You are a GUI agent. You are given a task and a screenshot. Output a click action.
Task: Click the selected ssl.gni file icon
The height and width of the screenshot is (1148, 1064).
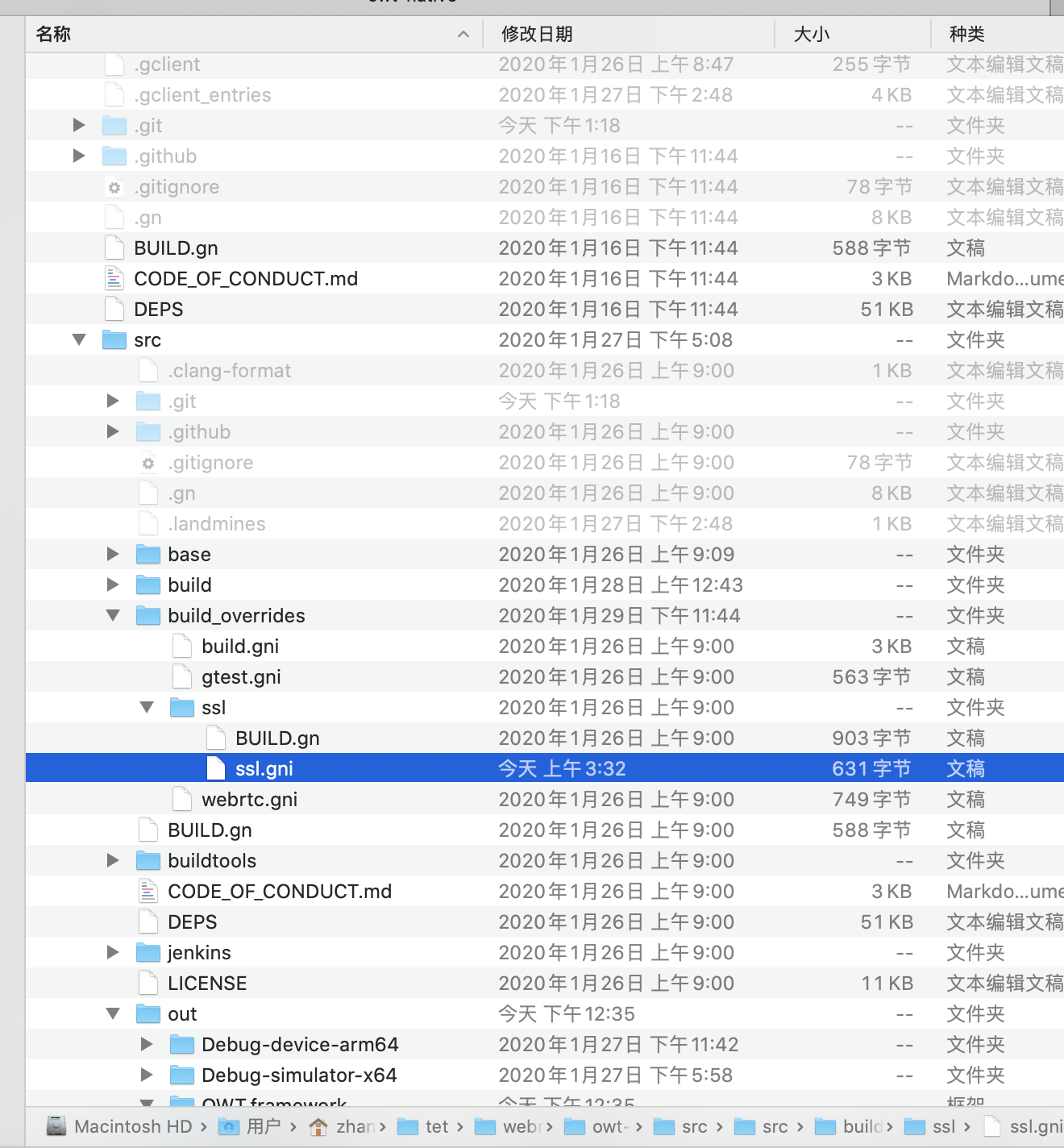216,768
